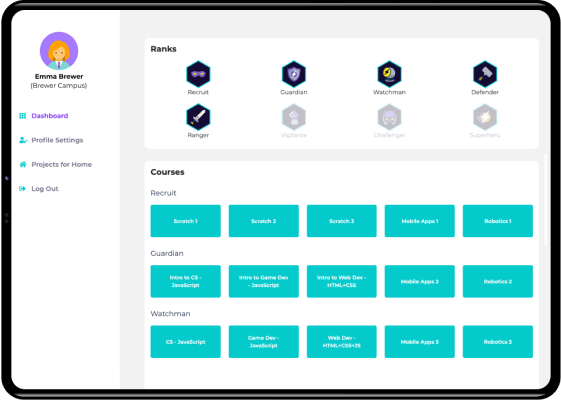Click Emma Brewer's profile avatar

pos(59,51)
